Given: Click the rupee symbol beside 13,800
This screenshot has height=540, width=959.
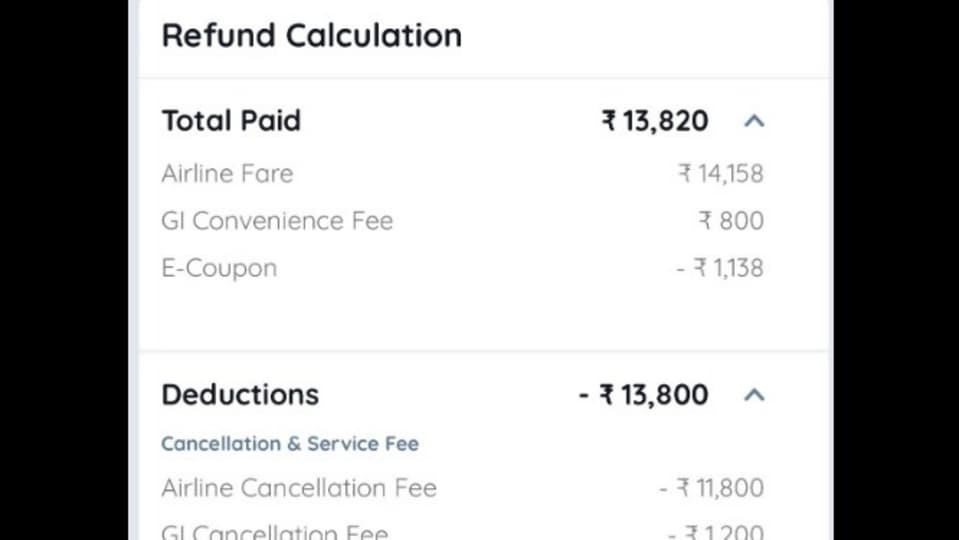Looking at the screenshot, I should coord(607,394).
